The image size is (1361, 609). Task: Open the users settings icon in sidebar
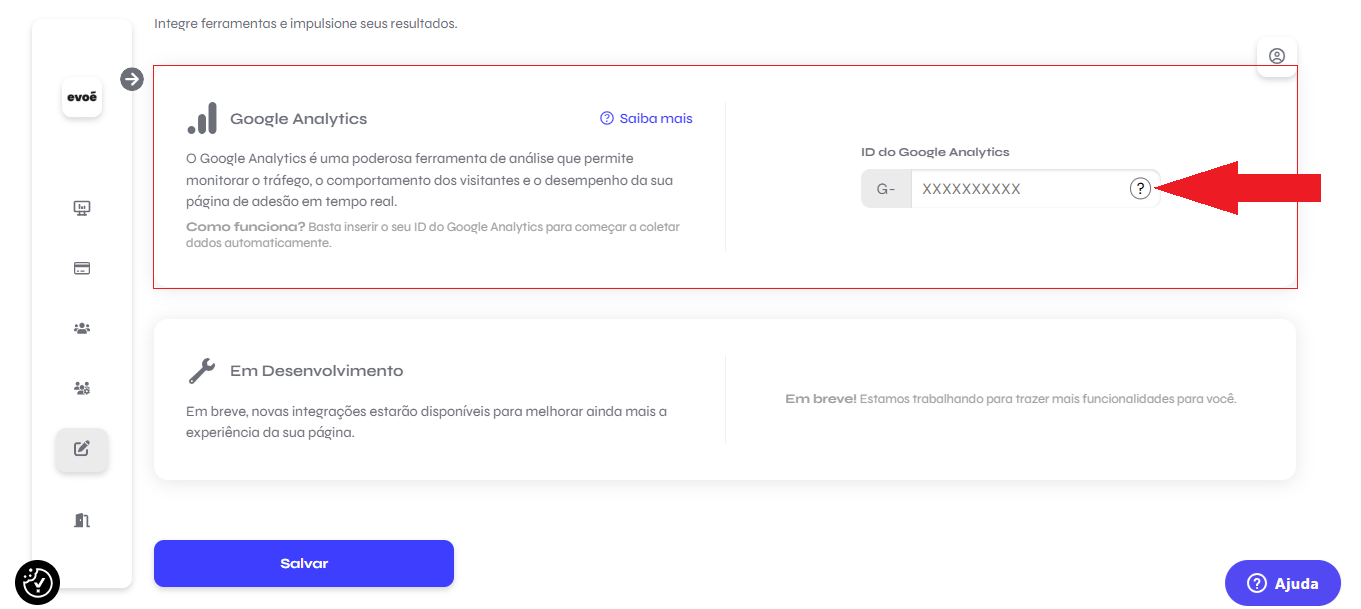click(82, 388)
